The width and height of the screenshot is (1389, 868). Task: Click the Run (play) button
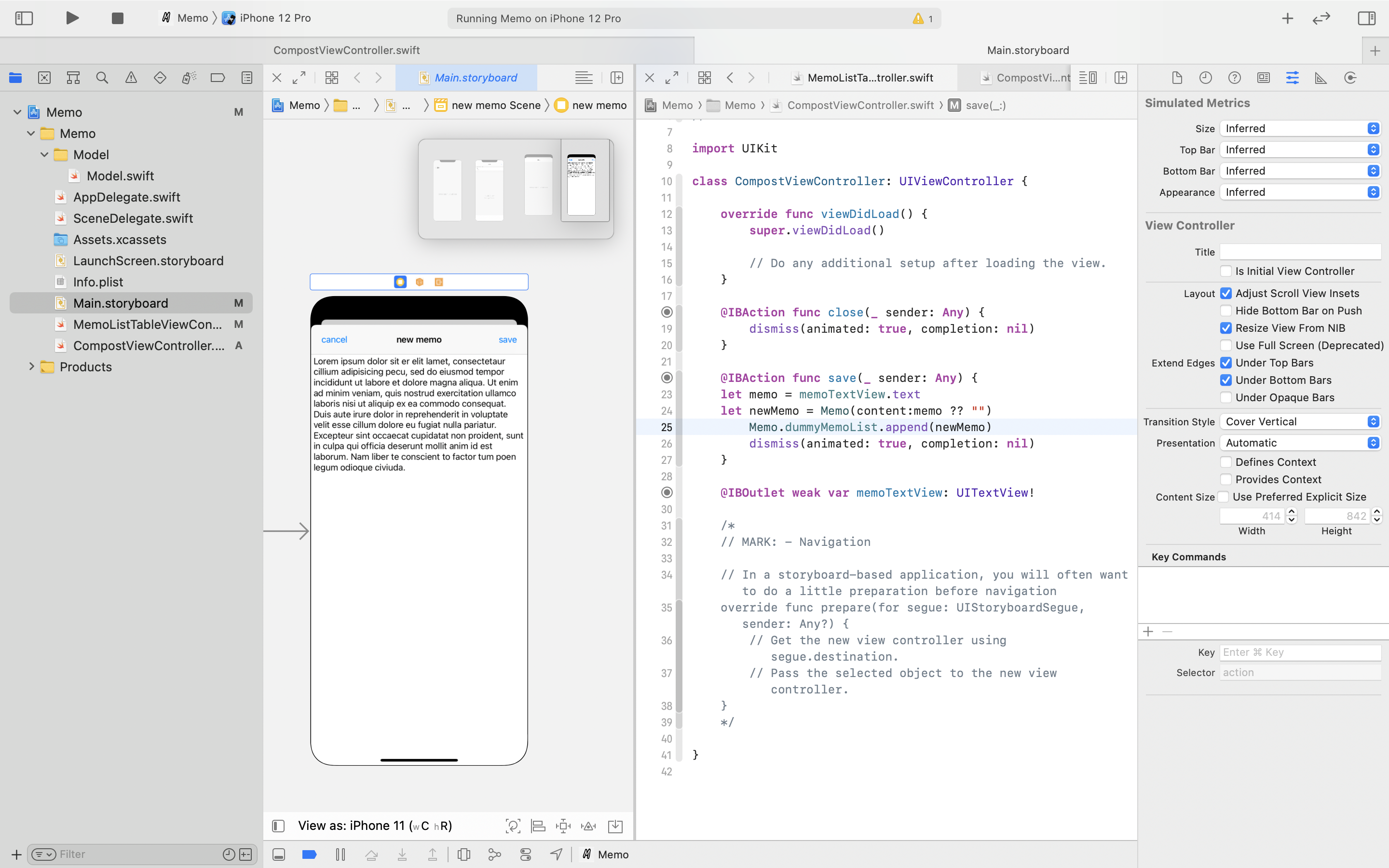(x=72, y=18)
